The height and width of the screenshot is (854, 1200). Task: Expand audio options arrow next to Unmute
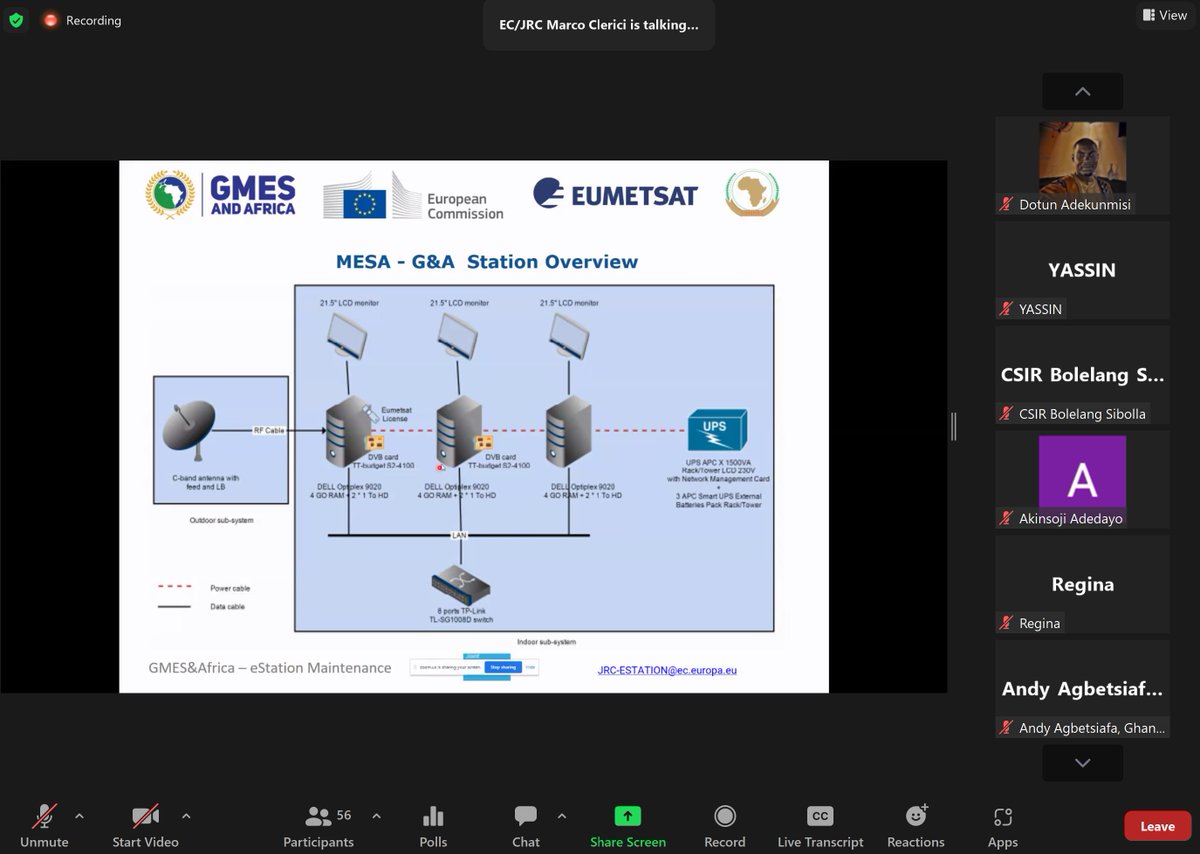tap(80, 816)
